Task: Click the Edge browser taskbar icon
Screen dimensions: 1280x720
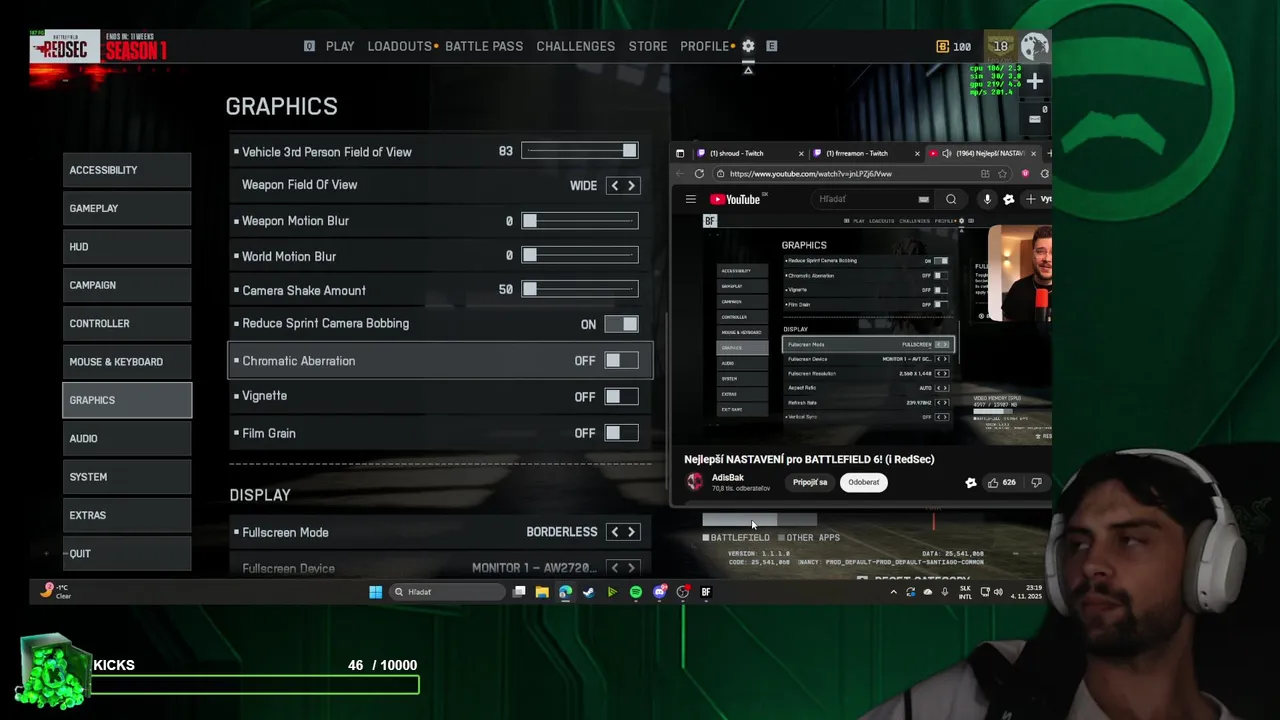Action: click(565, 592)
